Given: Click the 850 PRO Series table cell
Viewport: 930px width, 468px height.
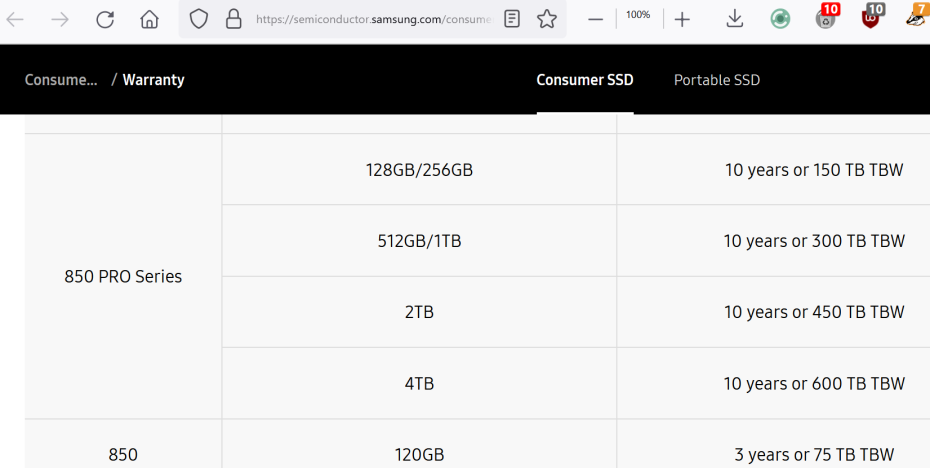Looking at the screenshot, I should click(123, 277).
